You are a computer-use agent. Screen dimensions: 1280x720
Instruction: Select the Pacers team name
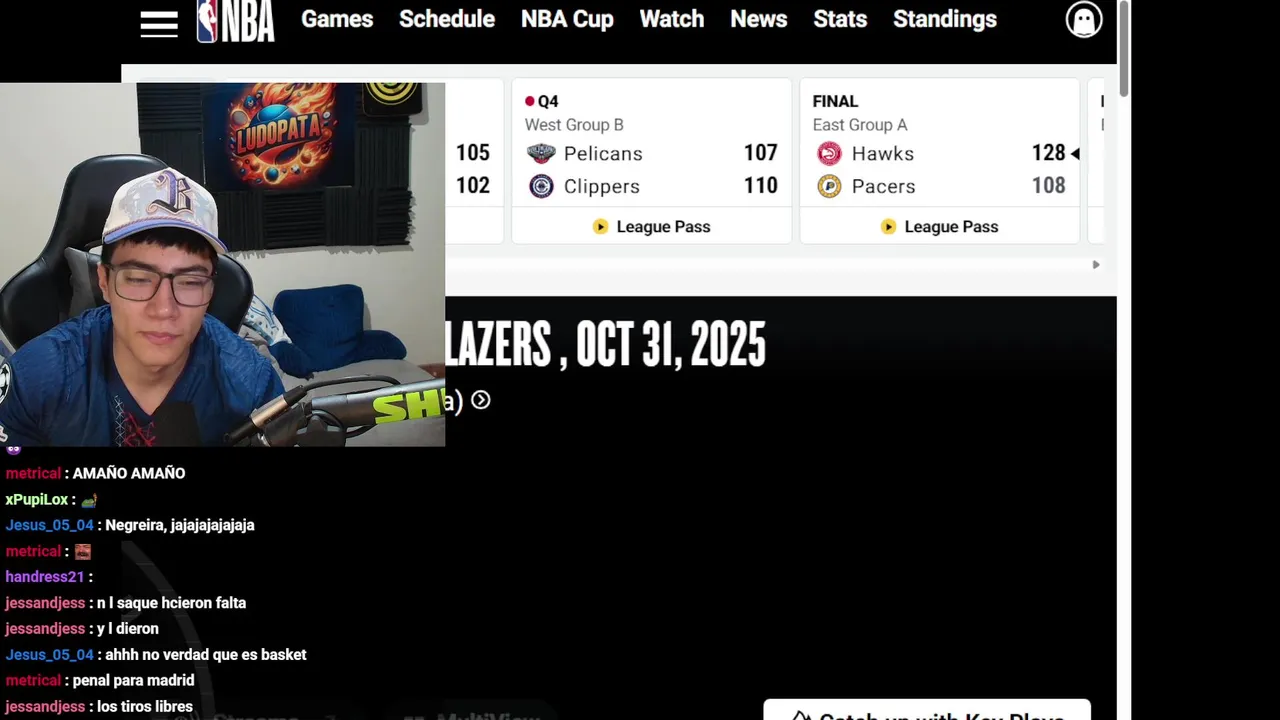(x=884, y=186)
